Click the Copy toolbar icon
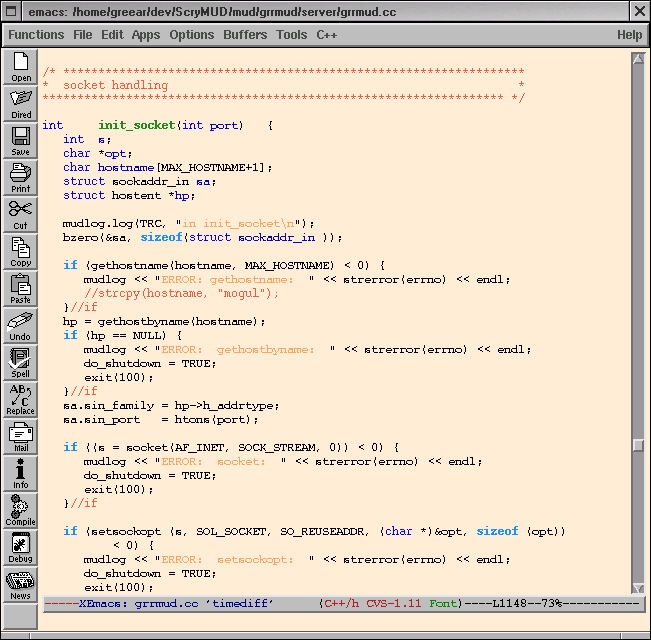The image size is (651, 640). click(21, 250)
